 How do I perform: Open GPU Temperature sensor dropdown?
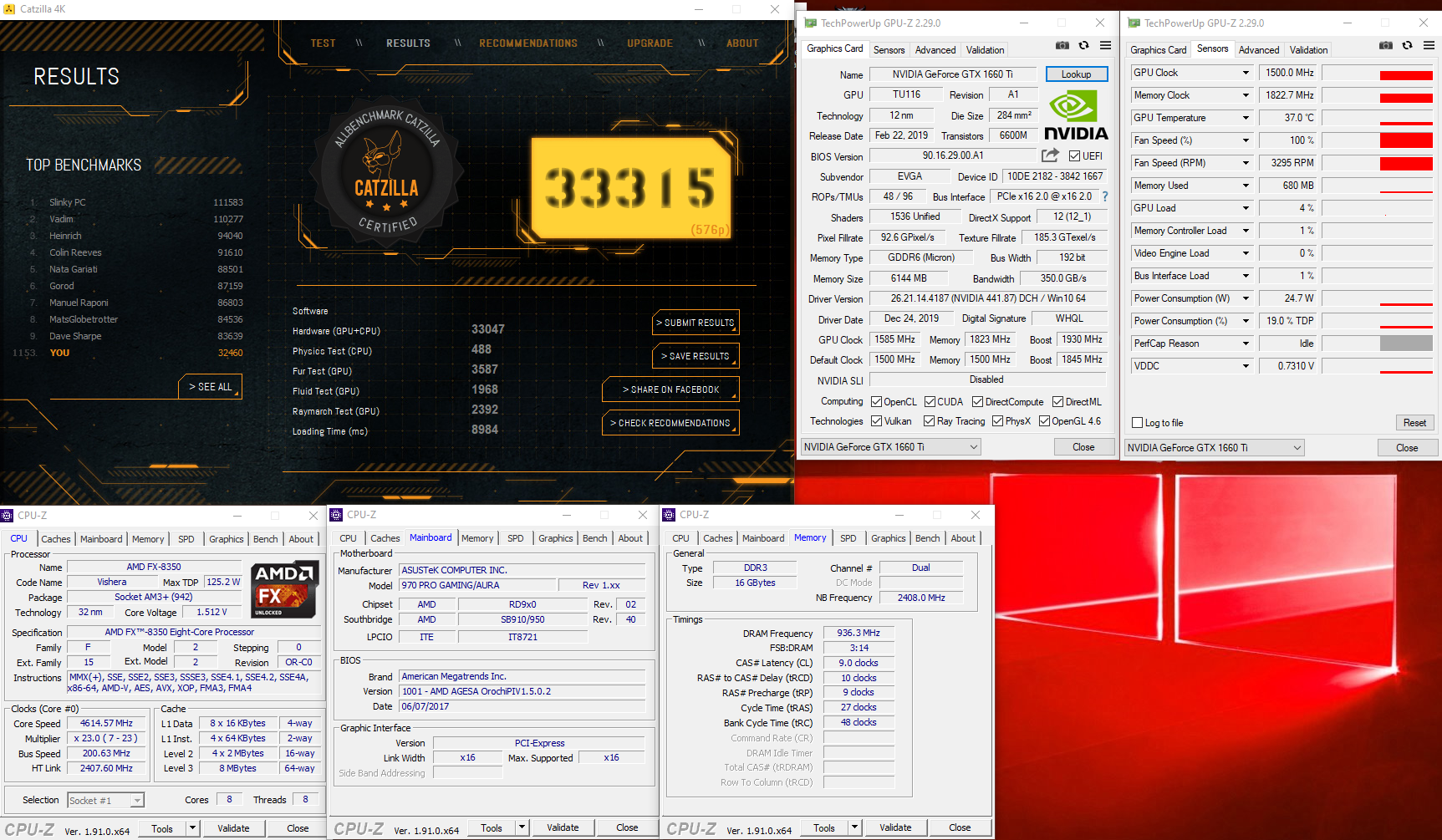pyautogui.click(x=1246, y=118)
